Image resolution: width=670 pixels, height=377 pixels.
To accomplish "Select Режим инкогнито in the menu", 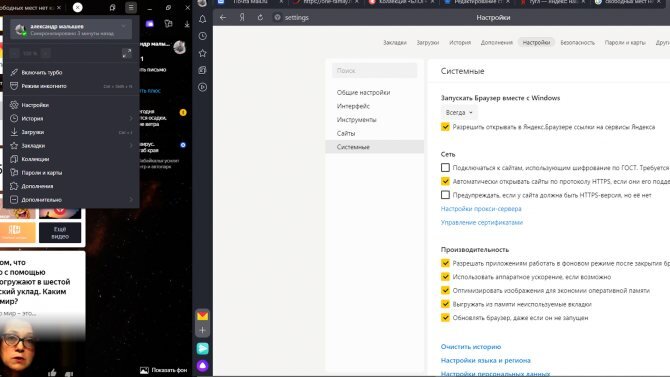I will (x=71, y=86).
